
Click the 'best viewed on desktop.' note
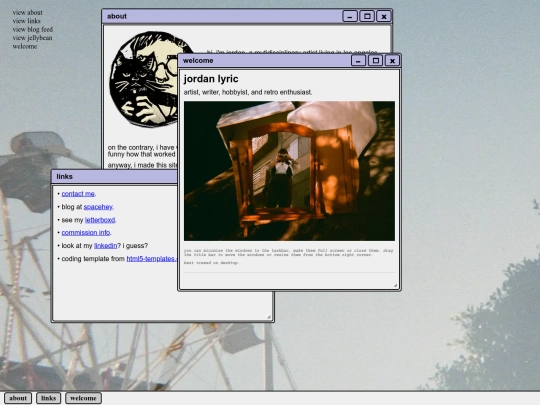click(211, 263)
